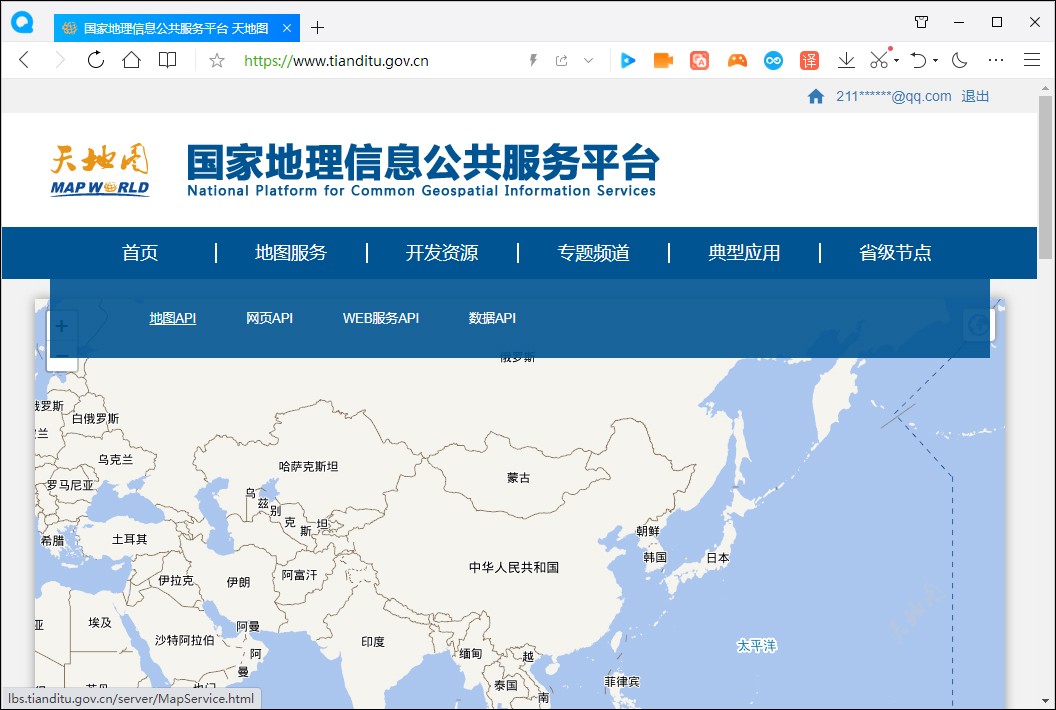The image size is (1056, 710).
Task: Toggle the lightning bolt accelerator icon
Action: pyautogui.click(x=532, y=60)
